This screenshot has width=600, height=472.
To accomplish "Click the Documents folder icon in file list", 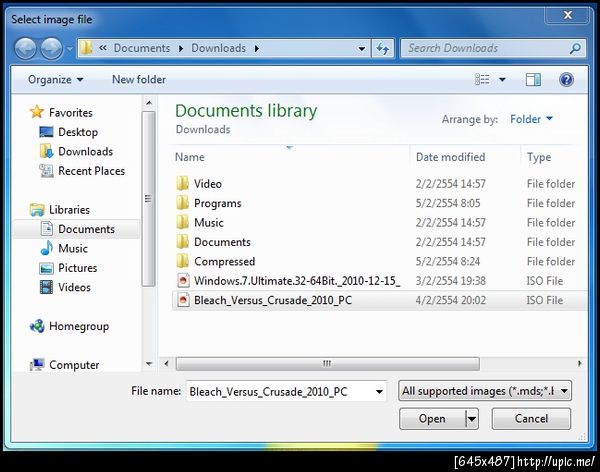I will [183, 242].
